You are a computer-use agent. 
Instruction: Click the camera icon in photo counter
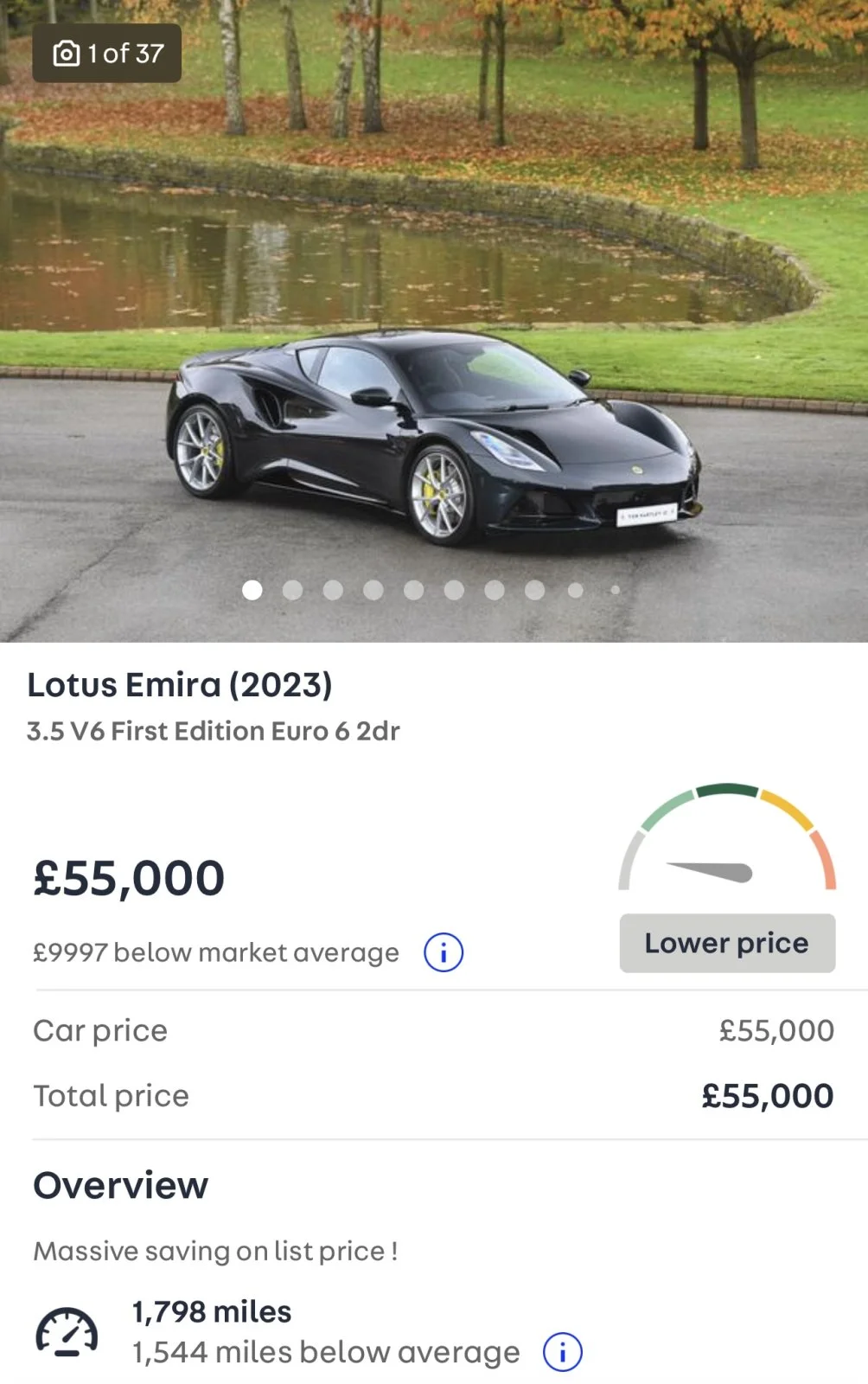pos(67,54)
